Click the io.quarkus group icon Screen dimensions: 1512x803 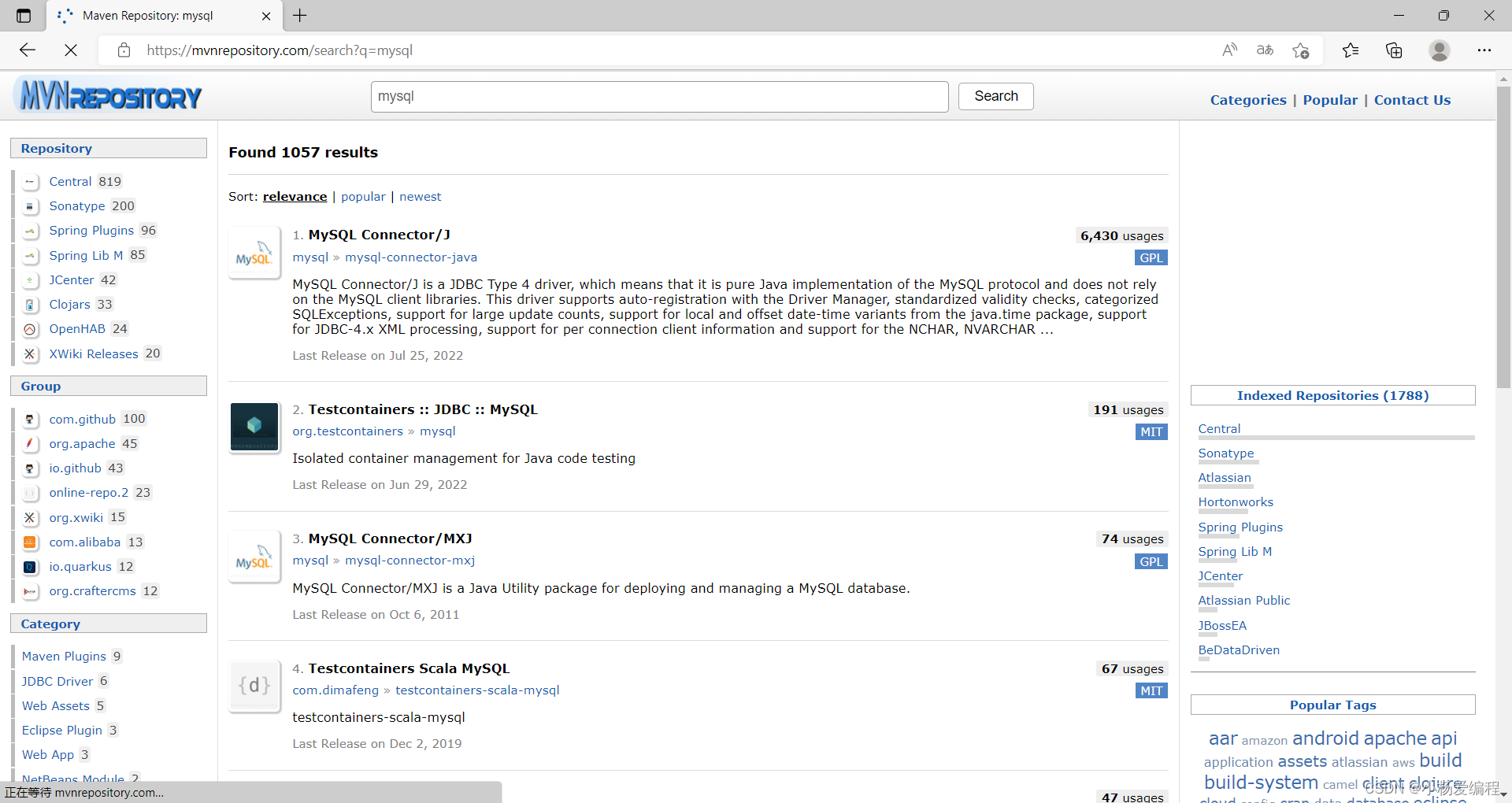pos(30,567)
